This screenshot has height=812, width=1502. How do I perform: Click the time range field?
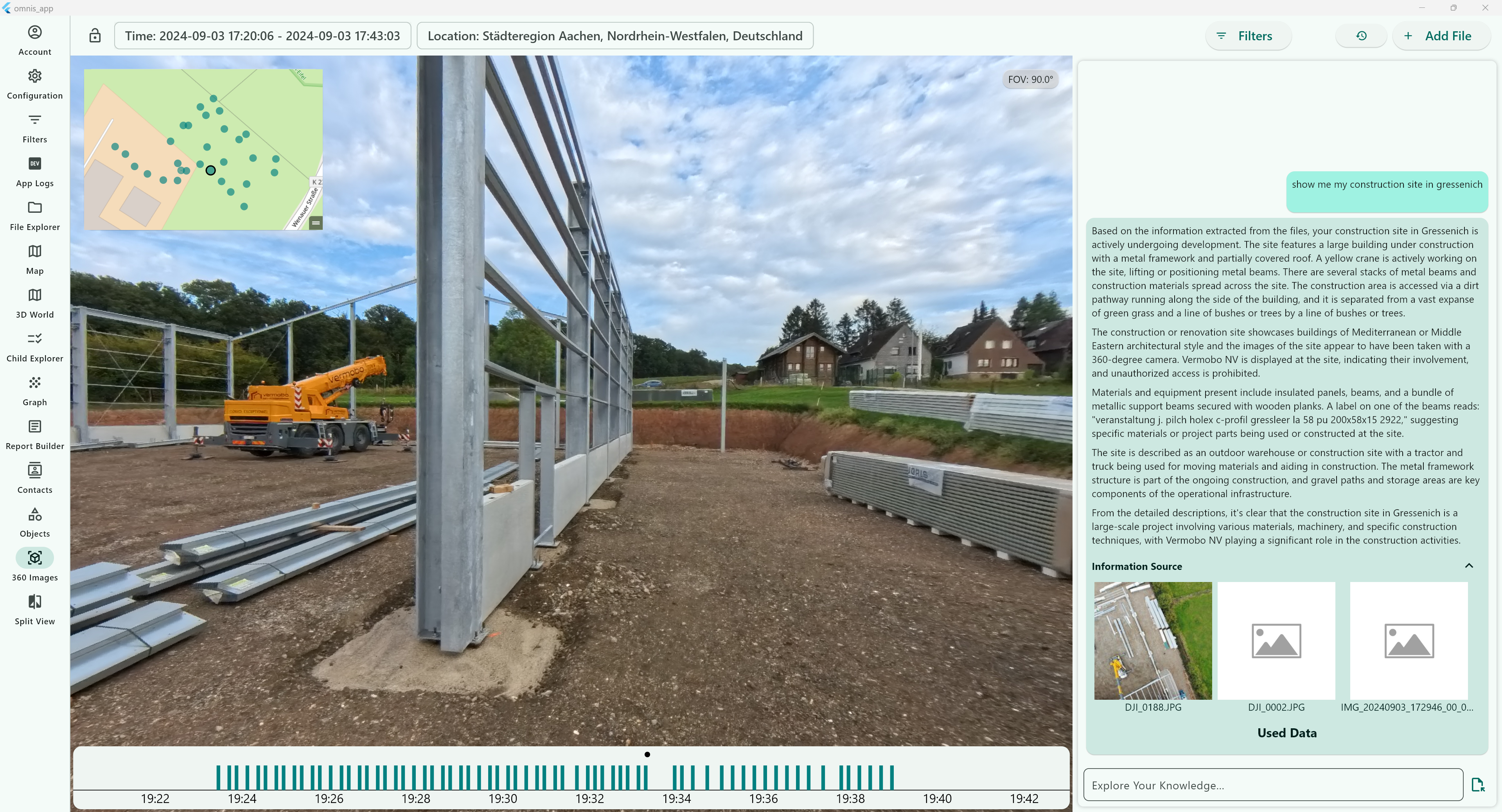pyautogui.click(x=262, y=36)
